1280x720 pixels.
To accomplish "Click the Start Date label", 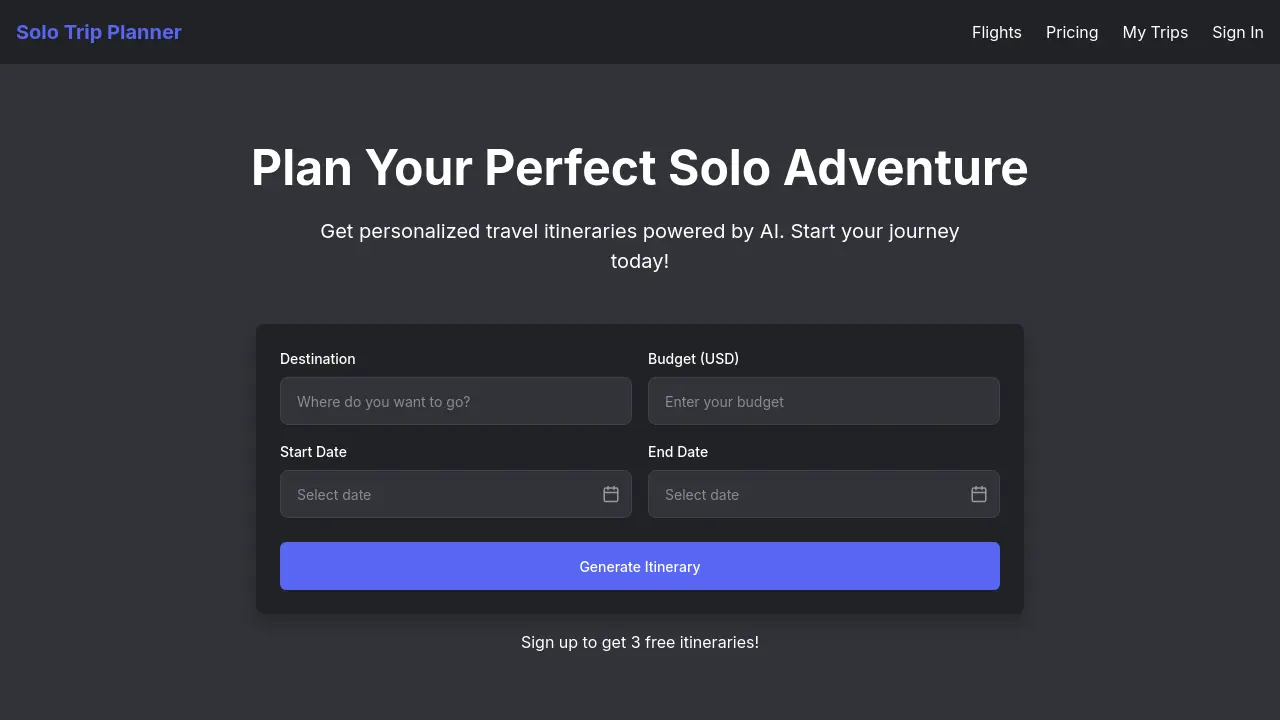I will tap(313, 452).
